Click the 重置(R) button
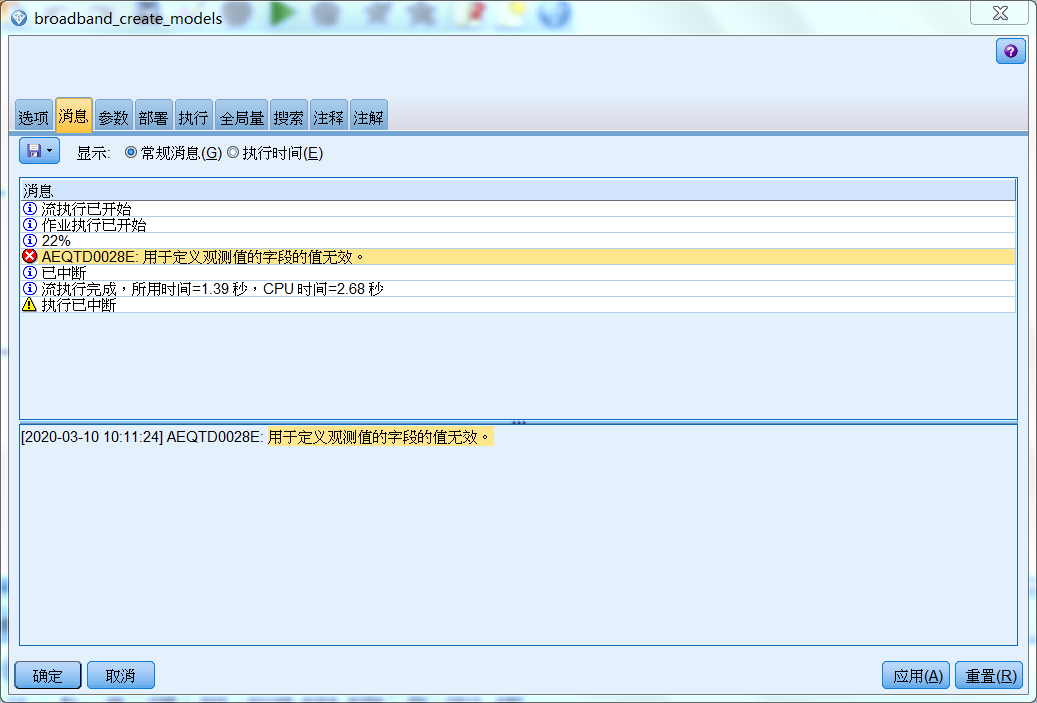 click(989, 675)
